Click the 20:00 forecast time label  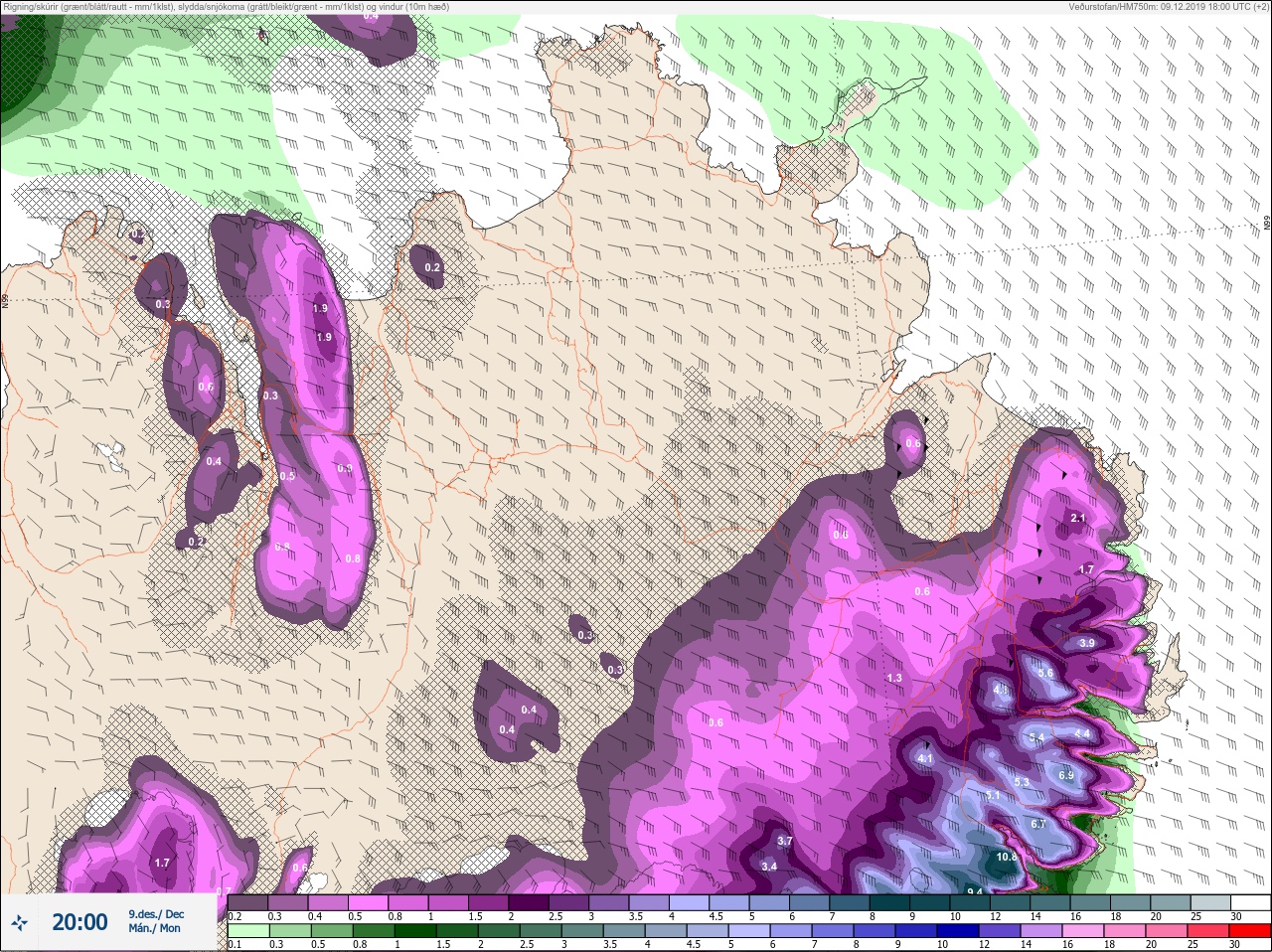point(79,922)
